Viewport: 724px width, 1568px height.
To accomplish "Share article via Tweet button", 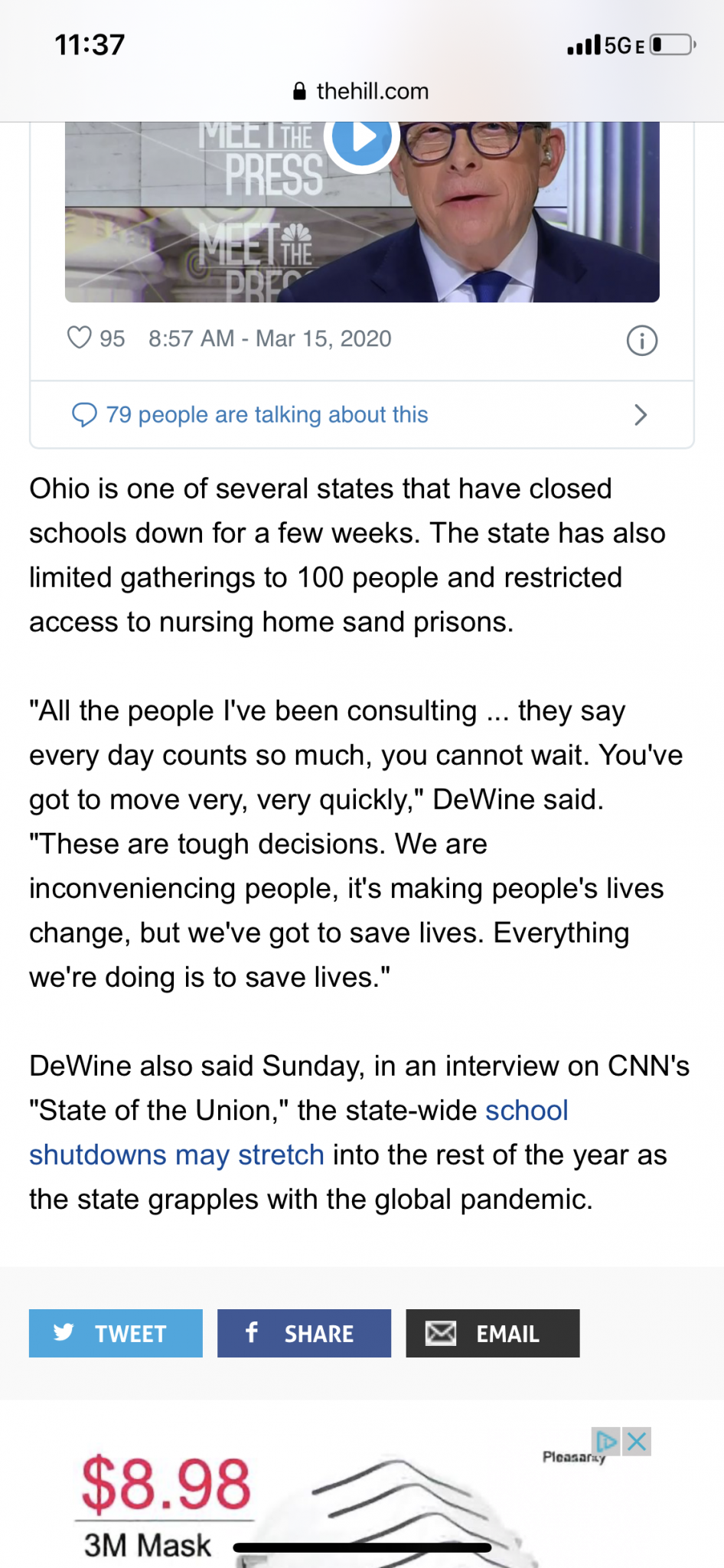I will click(x=116, y=1333).
